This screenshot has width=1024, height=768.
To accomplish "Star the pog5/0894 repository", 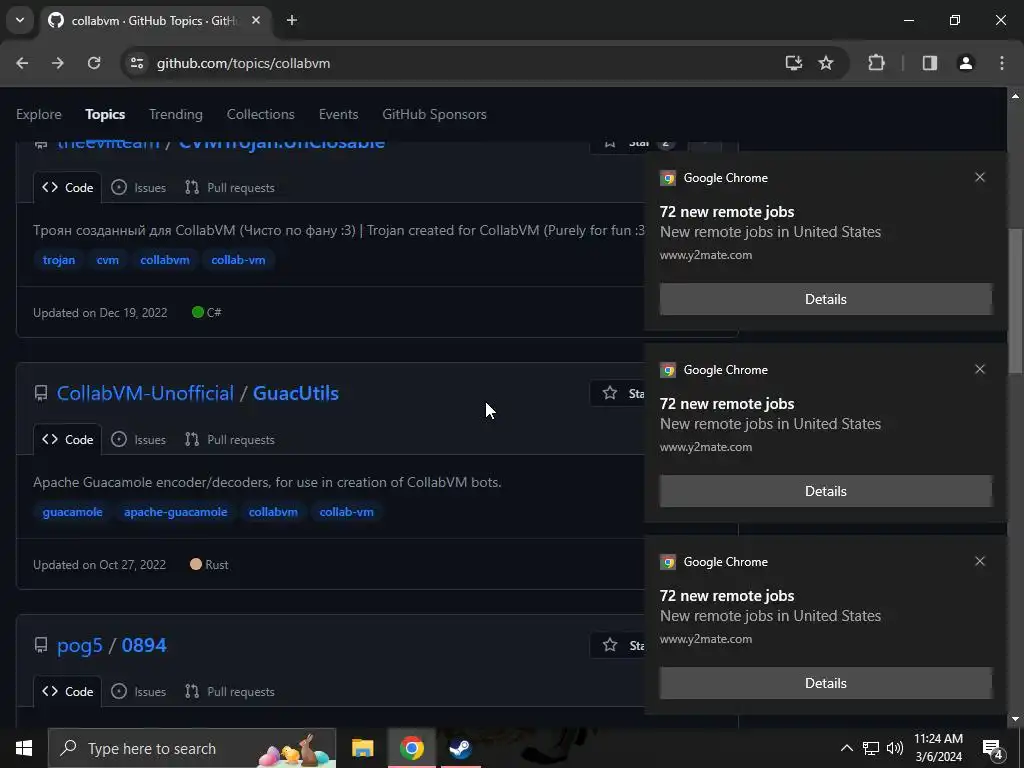I will tap(618, 645).
